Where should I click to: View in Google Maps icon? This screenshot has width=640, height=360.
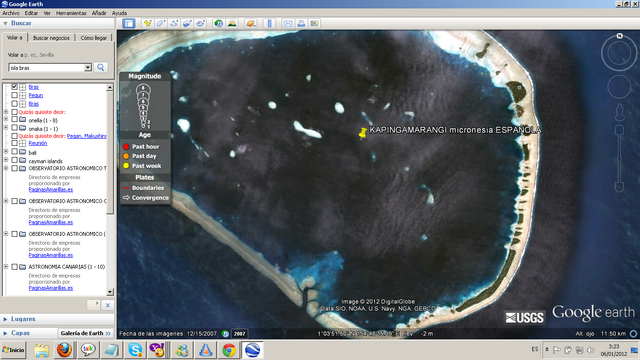pos(314,23)
